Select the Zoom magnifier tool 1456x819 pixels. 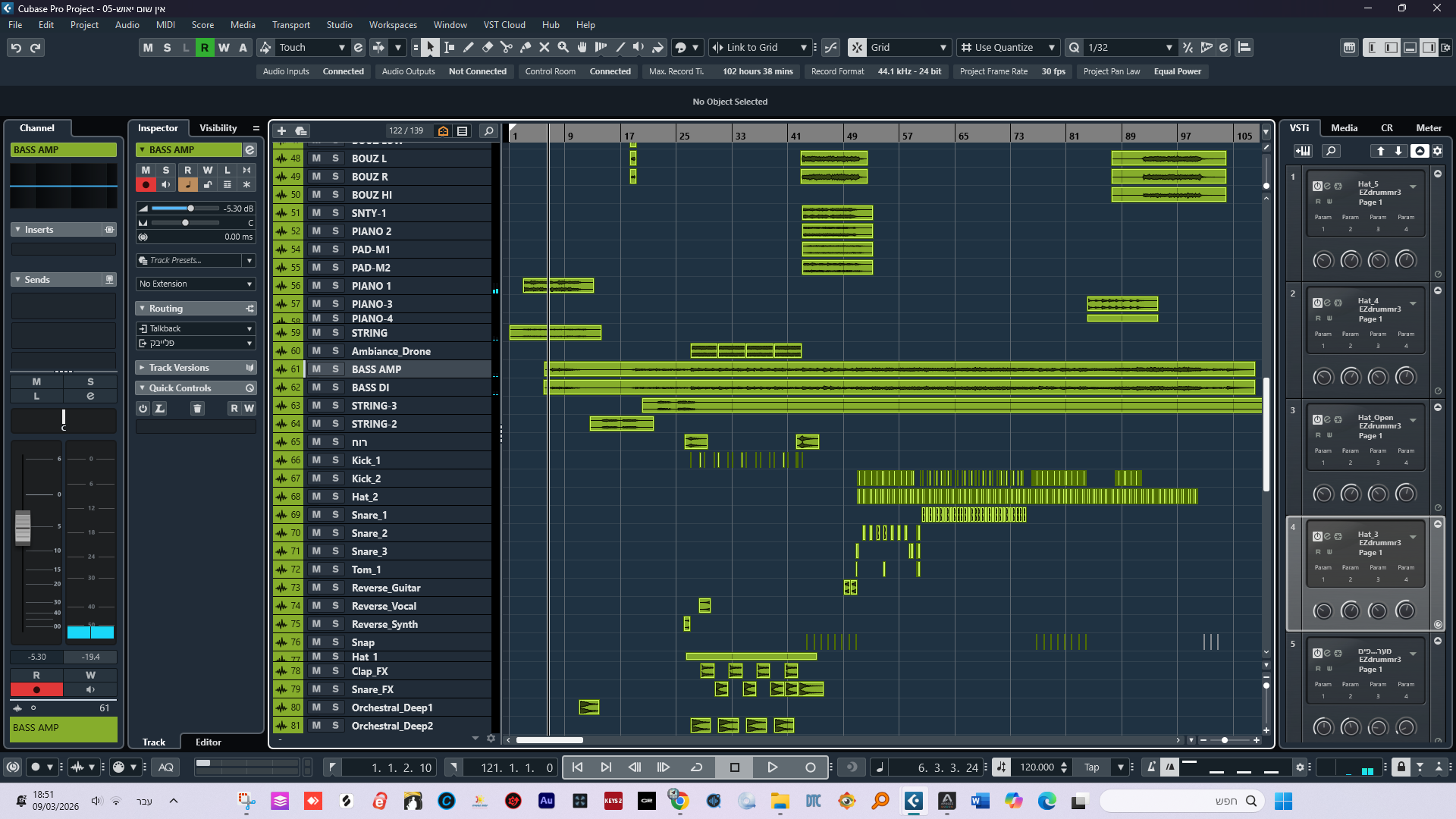click(x=563, y=47)
